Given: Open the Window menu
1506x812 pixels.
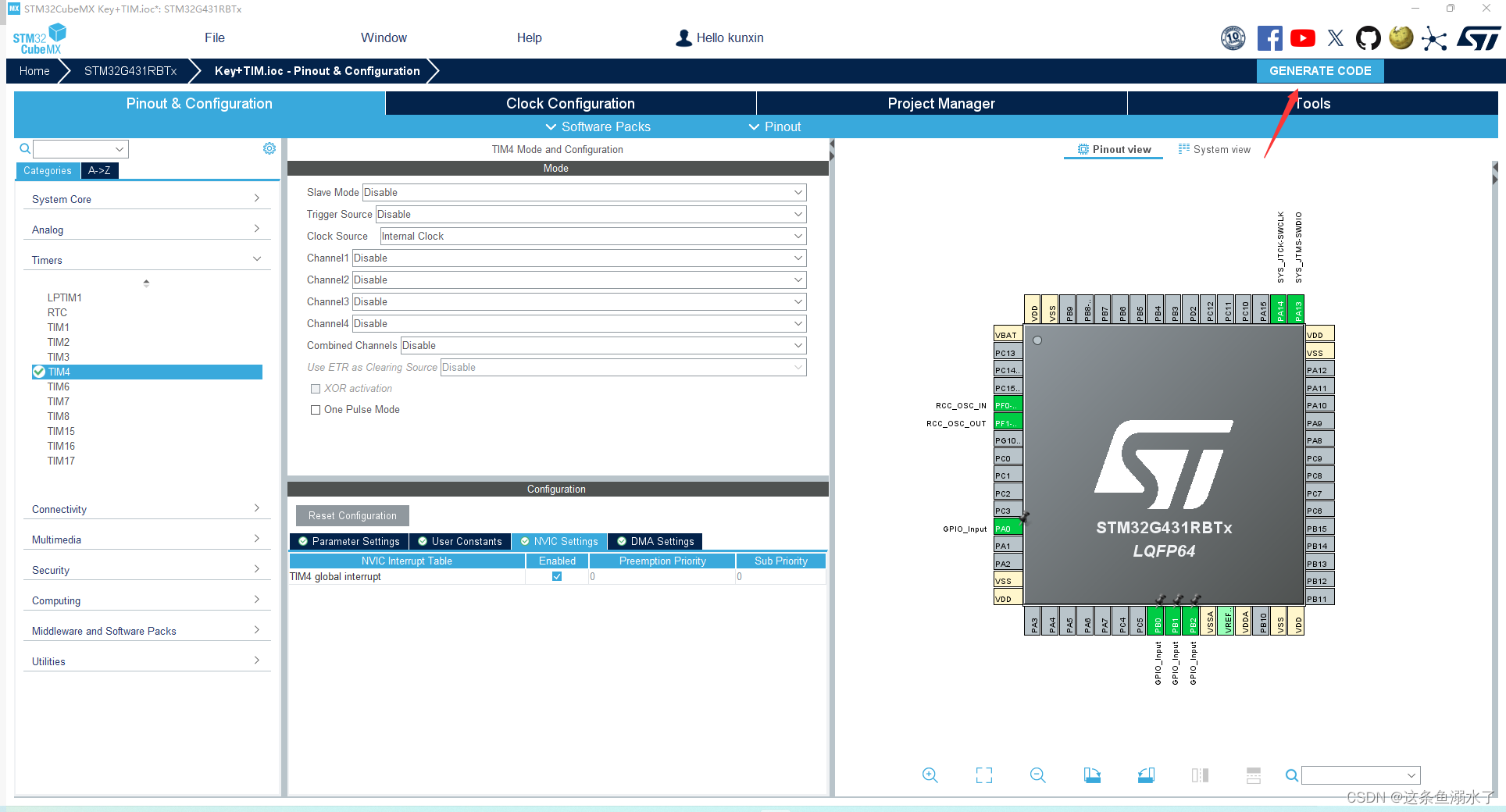Looking at the screenshot, I should 384,37.
